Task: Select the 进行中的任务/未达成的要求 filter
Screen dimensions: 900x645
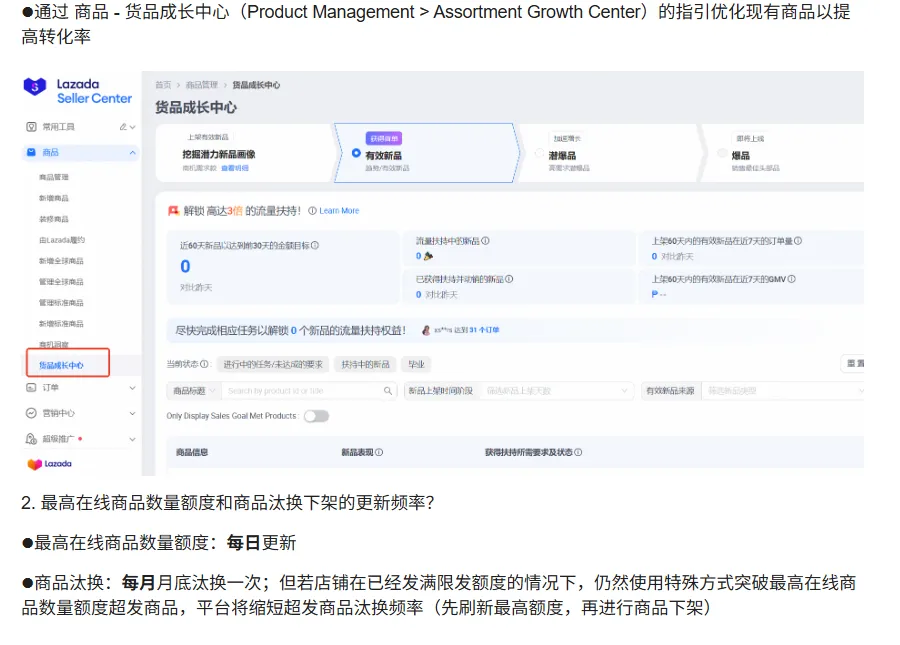Action: pyautogui.click(x=274, y=365)
